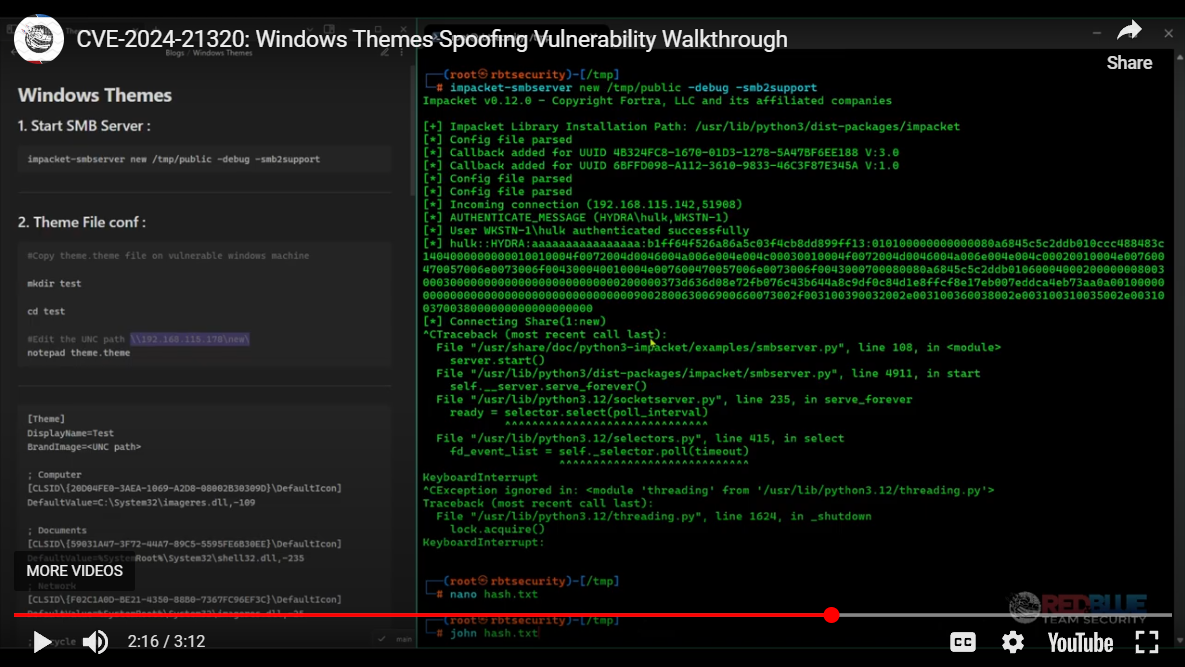Click the 'nano hash.txt' command
Viewport: 1185px width, 667px height.
493,594
